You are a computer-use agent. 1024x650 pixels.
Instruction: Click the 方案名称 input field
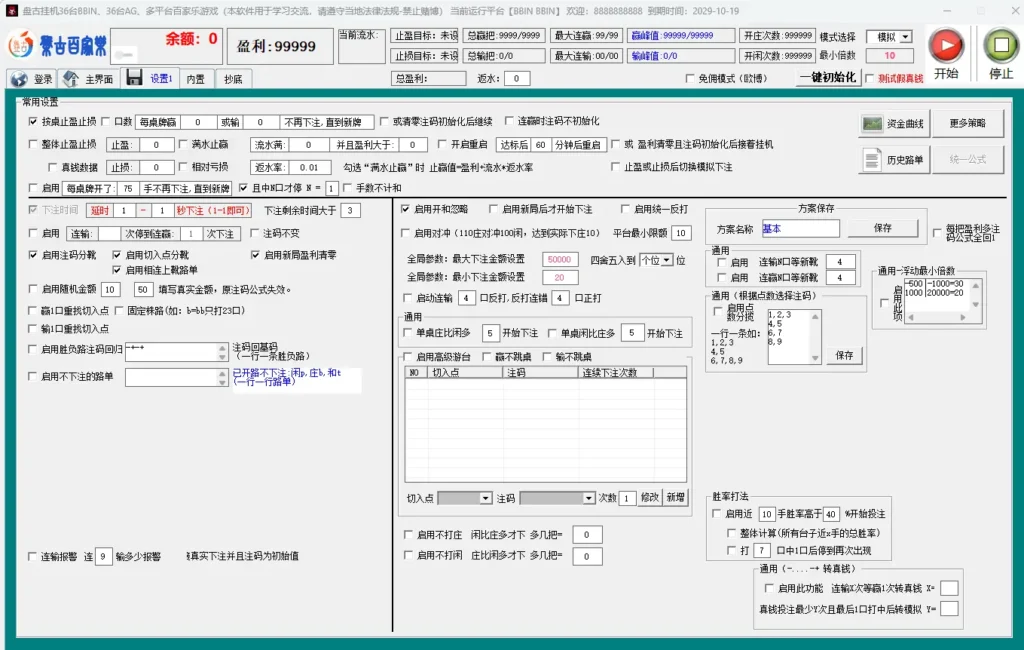coord(800,229)
